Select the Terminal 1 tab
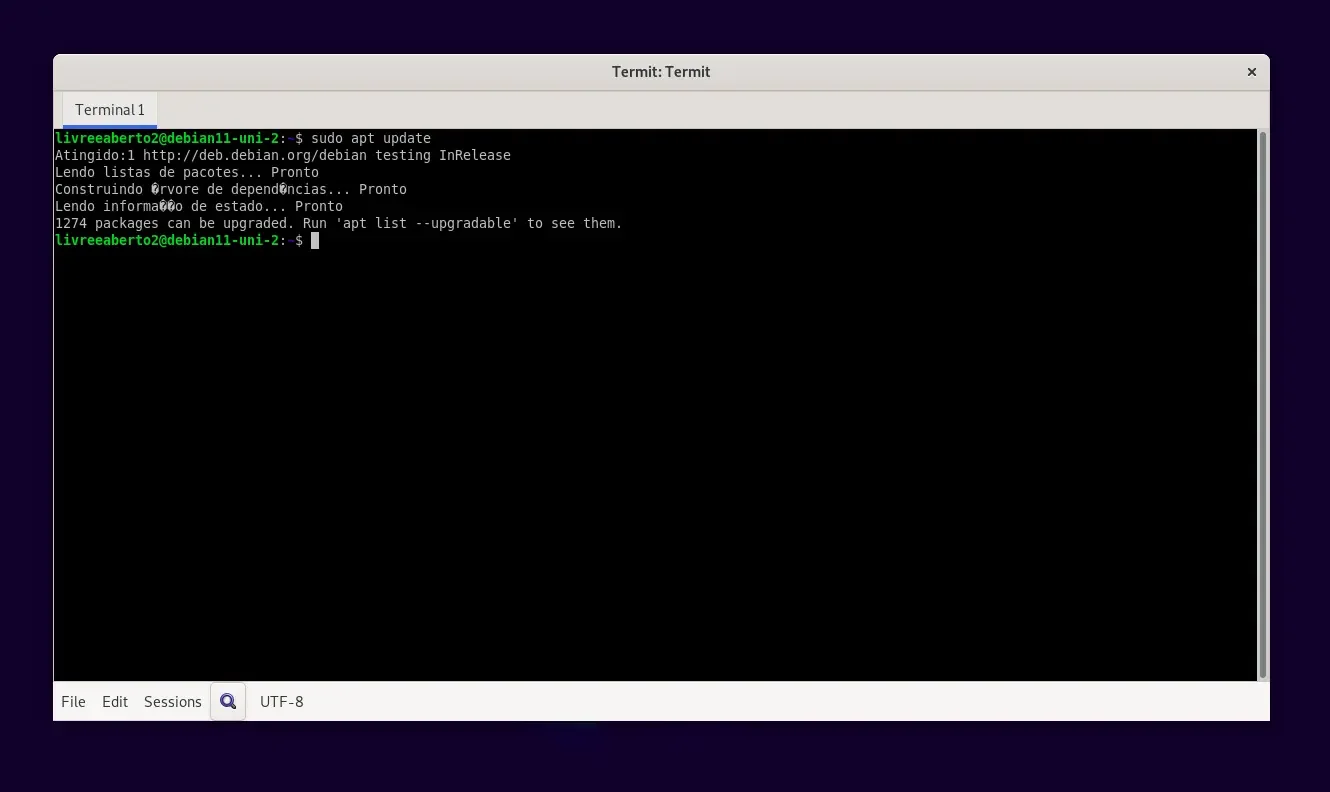This screenshot has height=792, width=1330. coord(110,110)
